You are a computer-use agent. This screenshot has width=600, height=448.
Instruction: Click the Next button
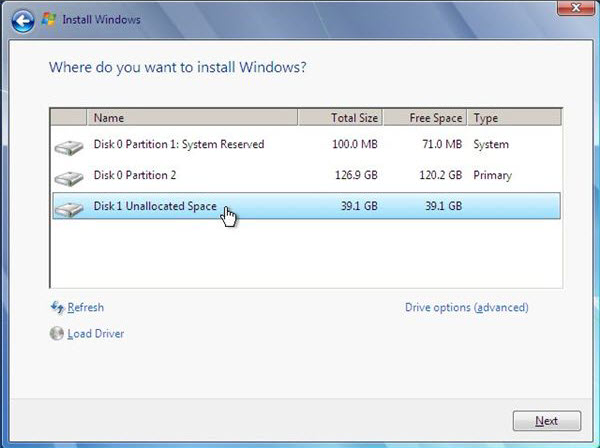tap(547, 421)
